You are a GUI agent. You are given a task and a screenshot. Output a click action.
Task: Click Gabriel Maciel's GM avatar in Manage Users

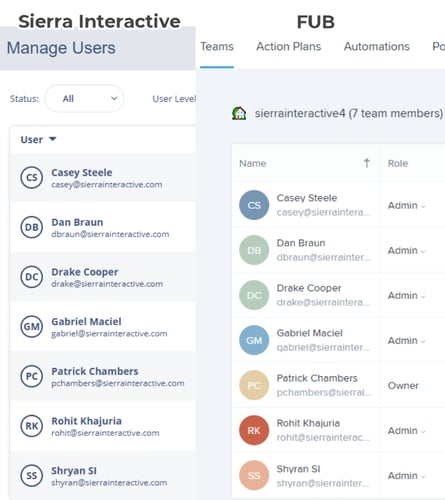tap(32, 326)
